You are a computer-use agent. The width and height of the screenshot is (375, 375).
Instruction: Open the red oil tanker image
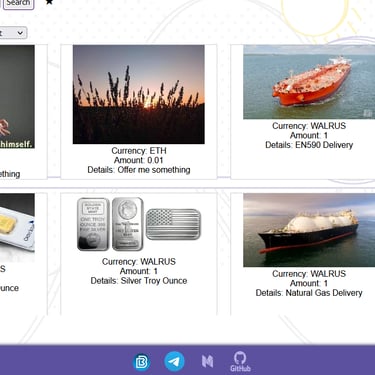[x=309, y=82]
